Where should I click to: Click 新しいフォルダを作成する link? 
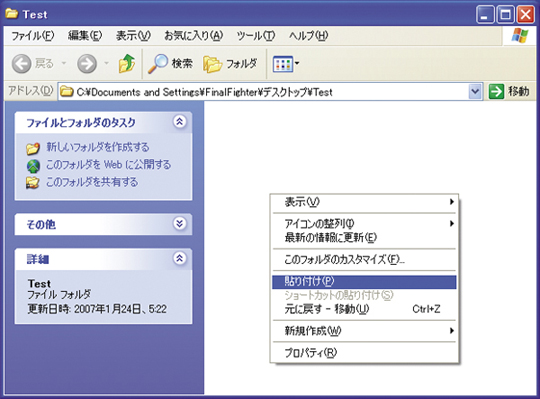(x=98, y=147)
